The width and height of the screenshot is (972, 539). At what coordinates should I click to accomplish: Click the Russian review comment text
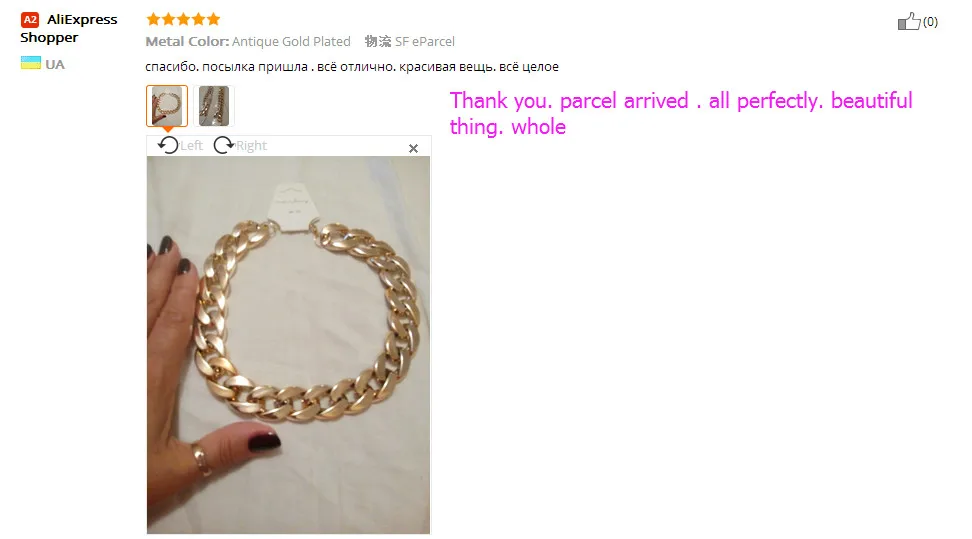tap(352, 66)
